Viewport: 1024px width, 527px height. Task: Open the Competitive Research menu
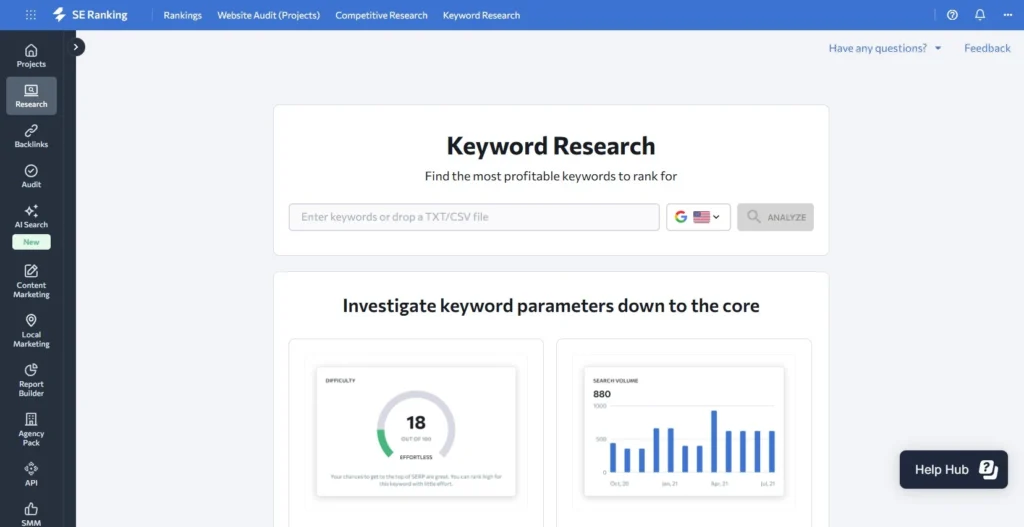tap(381, 15)
